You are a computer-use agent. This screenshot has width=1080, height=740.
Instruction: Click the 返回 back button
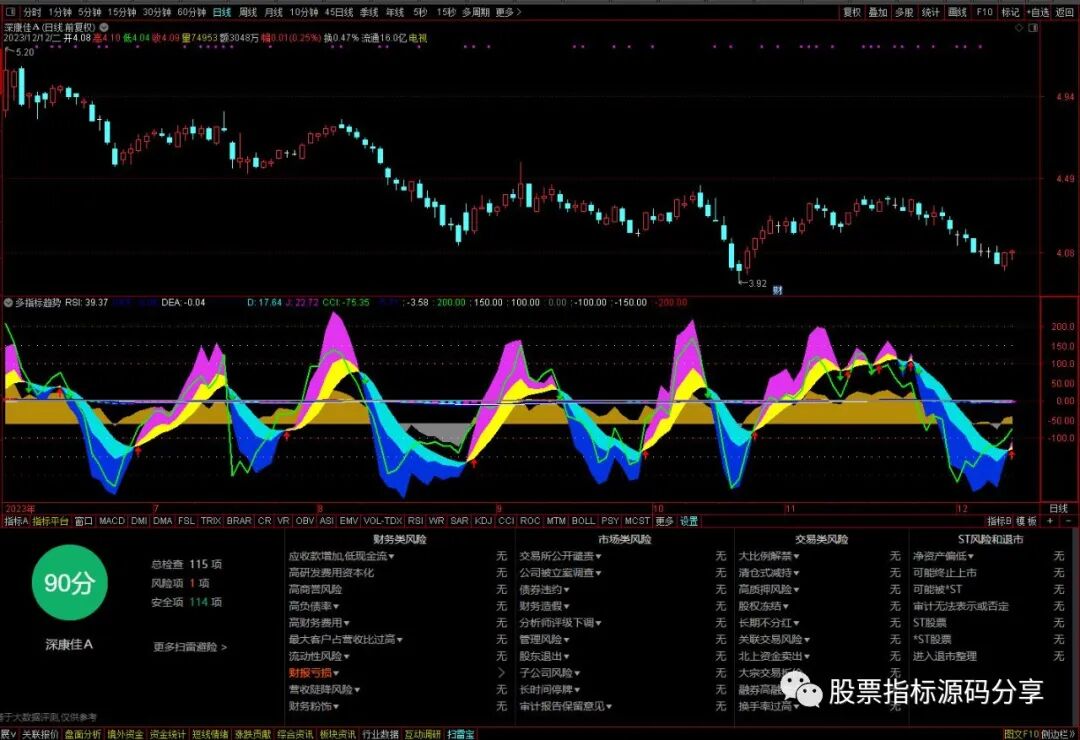(x=1064, y=12)
